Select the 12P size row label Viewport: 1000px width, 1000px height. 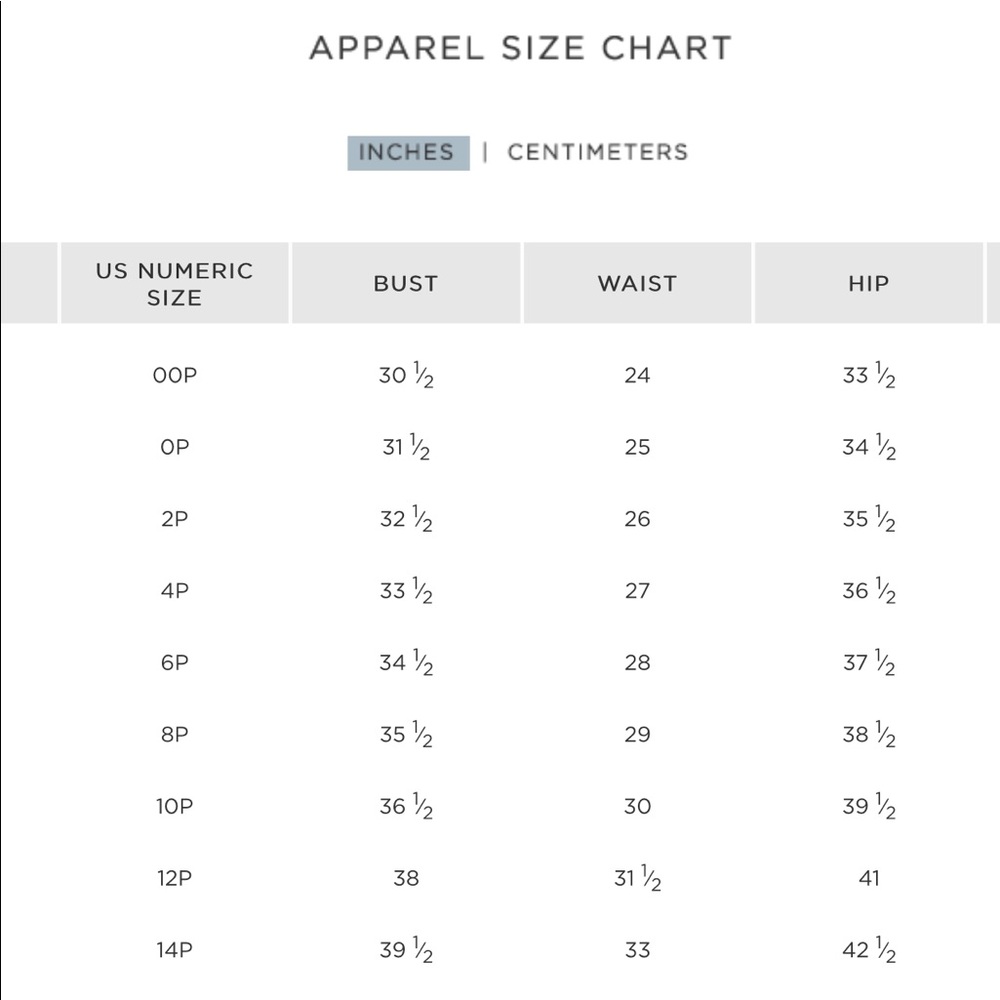(175, 878)
